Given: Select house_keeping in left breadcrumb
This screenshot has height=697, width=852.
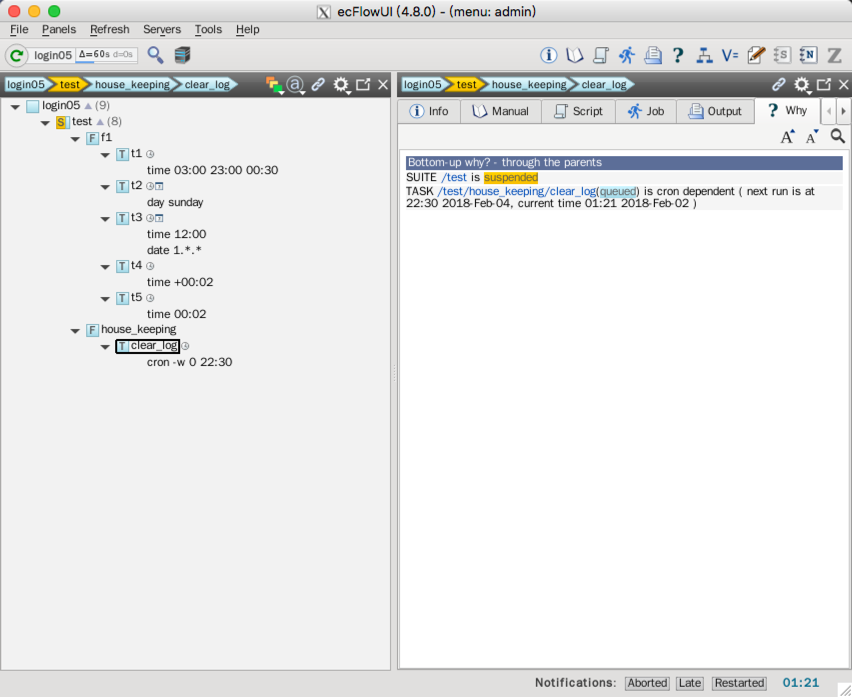Looking at the screenshot, I should click(x=132, y=85).
